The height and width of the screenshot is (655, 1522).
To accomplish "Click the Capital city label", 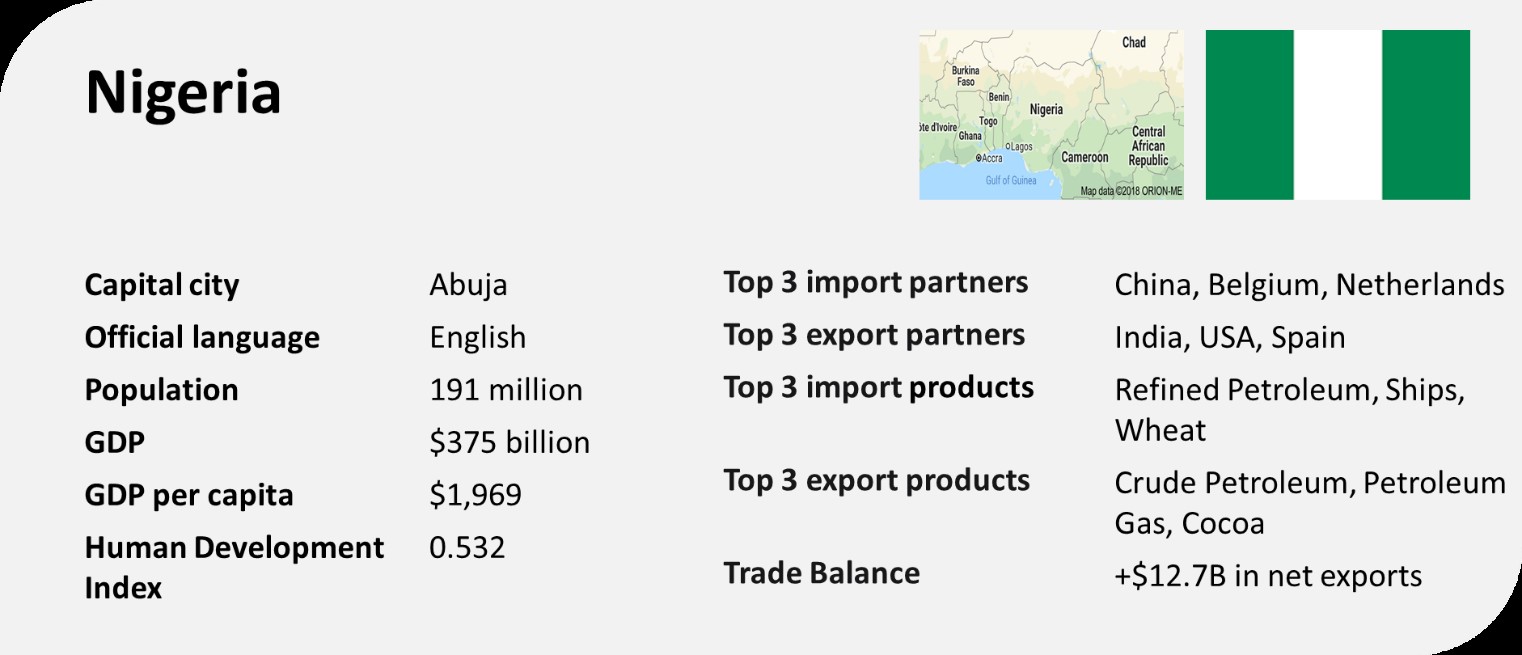I will [162, 286].
